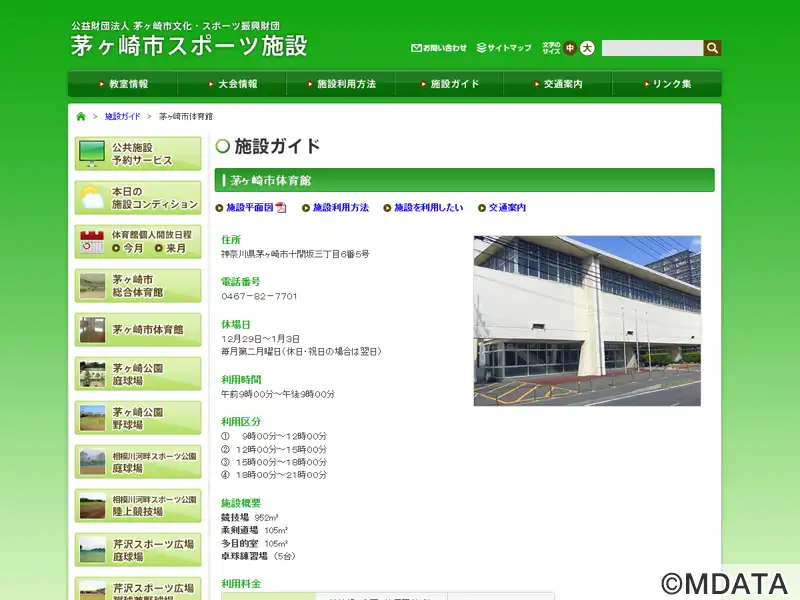Image resolution: width=800 pixels, height=600 pixels.
Task: Open 今月 individual opening schedule
Action: [128, 248]
